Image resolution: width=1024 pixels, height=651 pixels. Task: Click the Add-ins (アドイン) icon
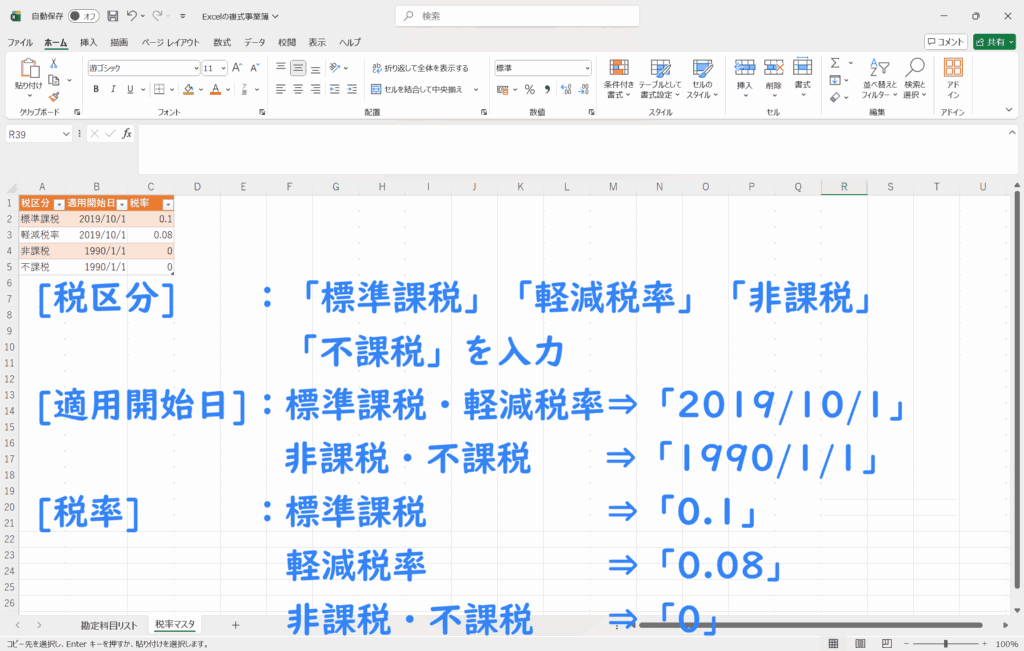coord(953,76)
